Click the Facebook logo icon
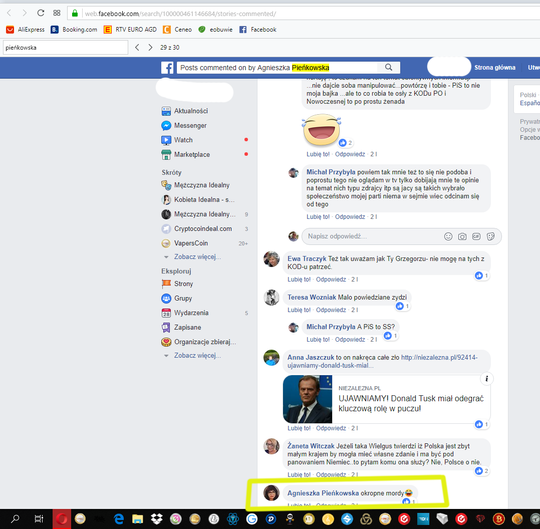540x529 pixels. 167,68
